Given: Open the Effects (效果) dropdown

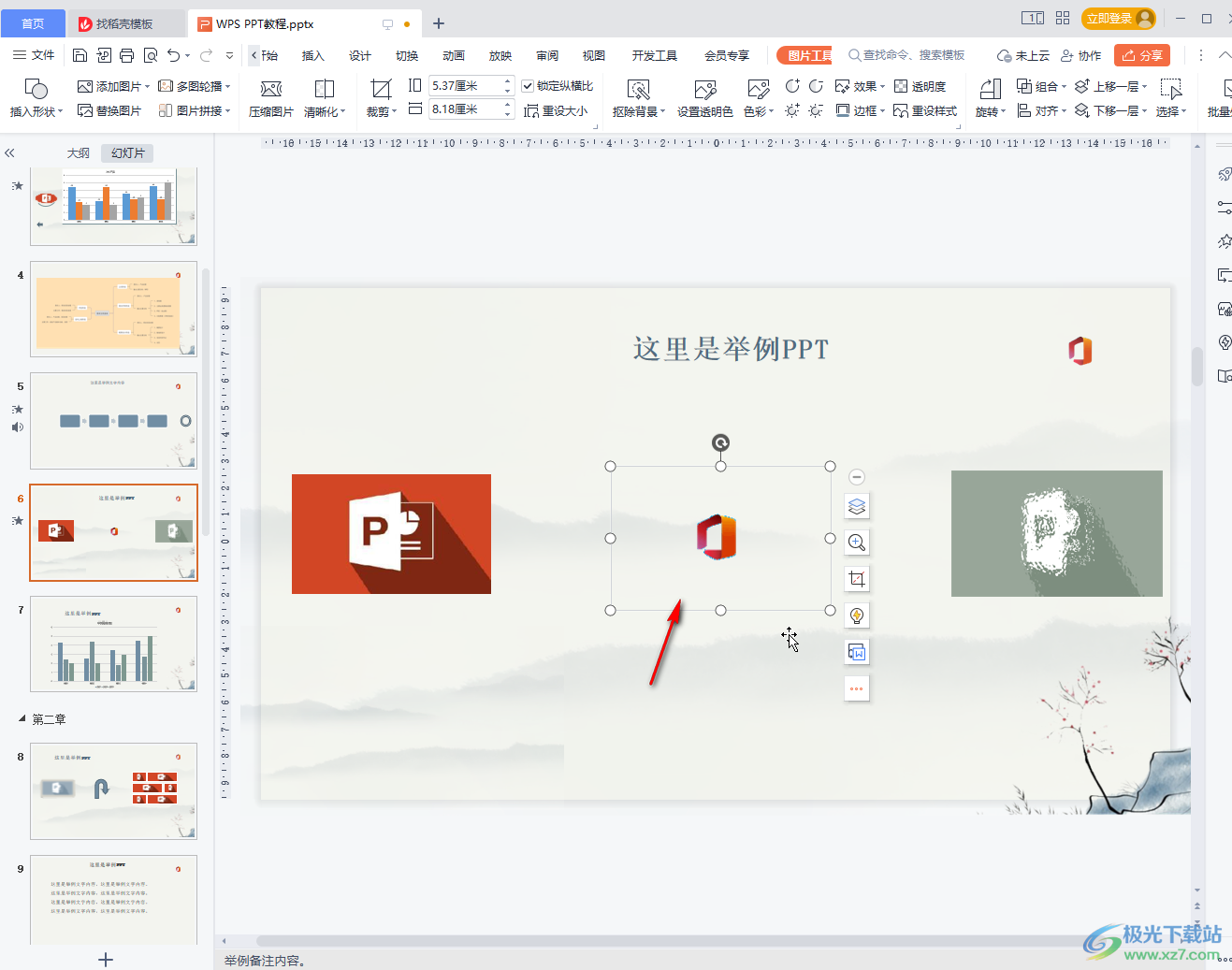Looking at the screenshot, I should (x=859, y=86).
